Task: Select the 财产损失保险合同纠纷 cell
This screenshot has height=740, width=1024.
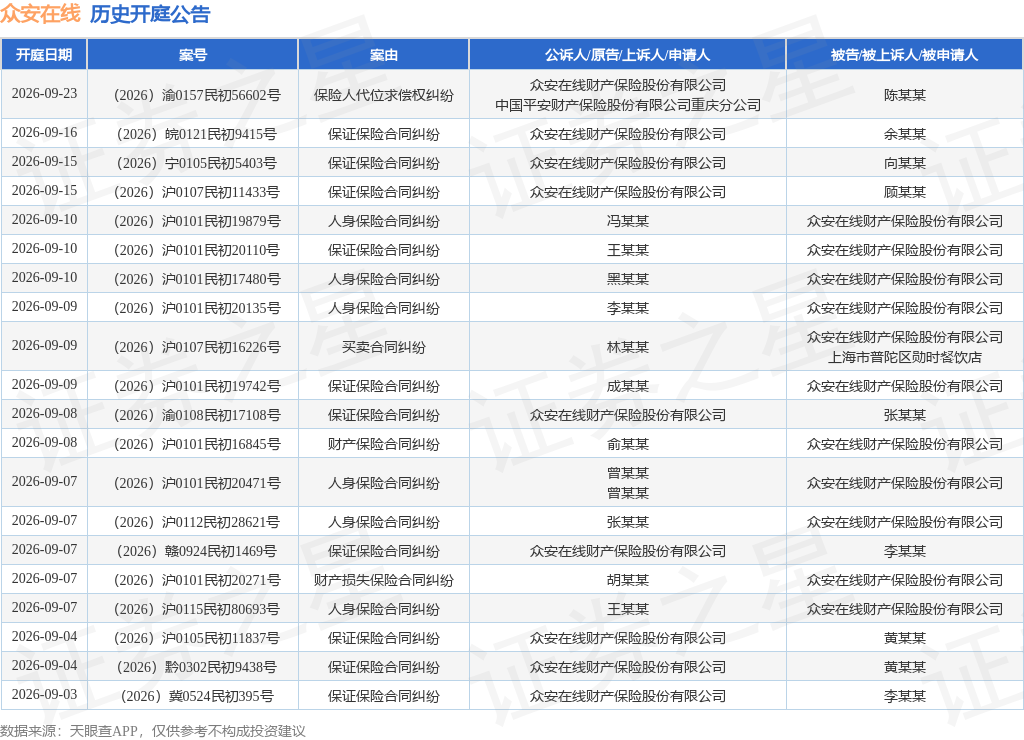Action: pos(383,580)
